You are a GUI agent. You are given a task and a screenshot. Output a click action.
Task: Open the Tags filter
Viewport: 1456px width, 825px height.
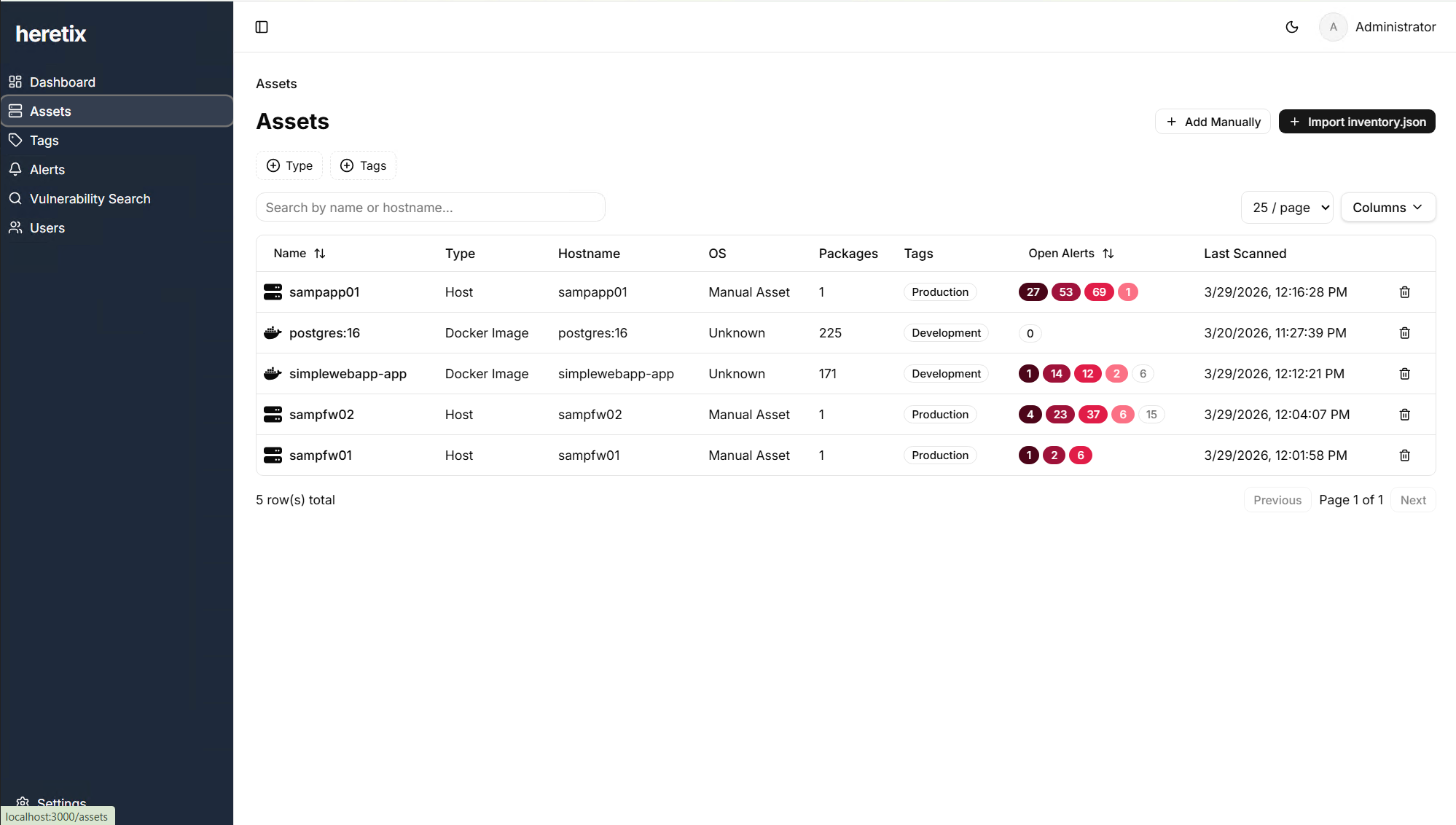[x=363, y=165]
